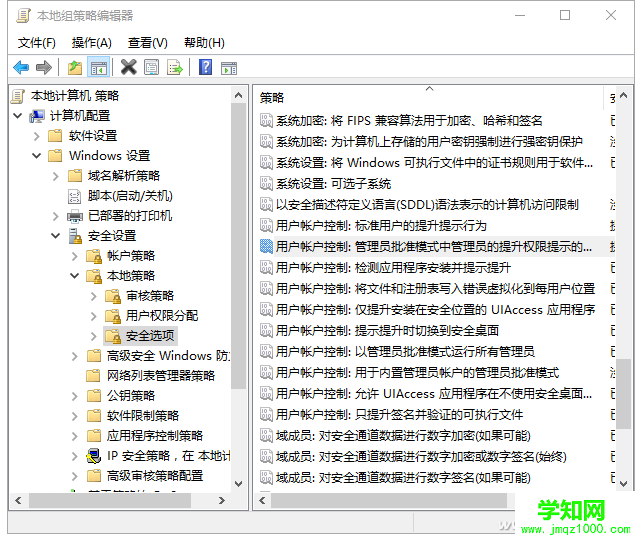The height and width of the screenshot is (541, 642).
Task: Click the IP 安全策略 shield icon
Action: point(94,456)
